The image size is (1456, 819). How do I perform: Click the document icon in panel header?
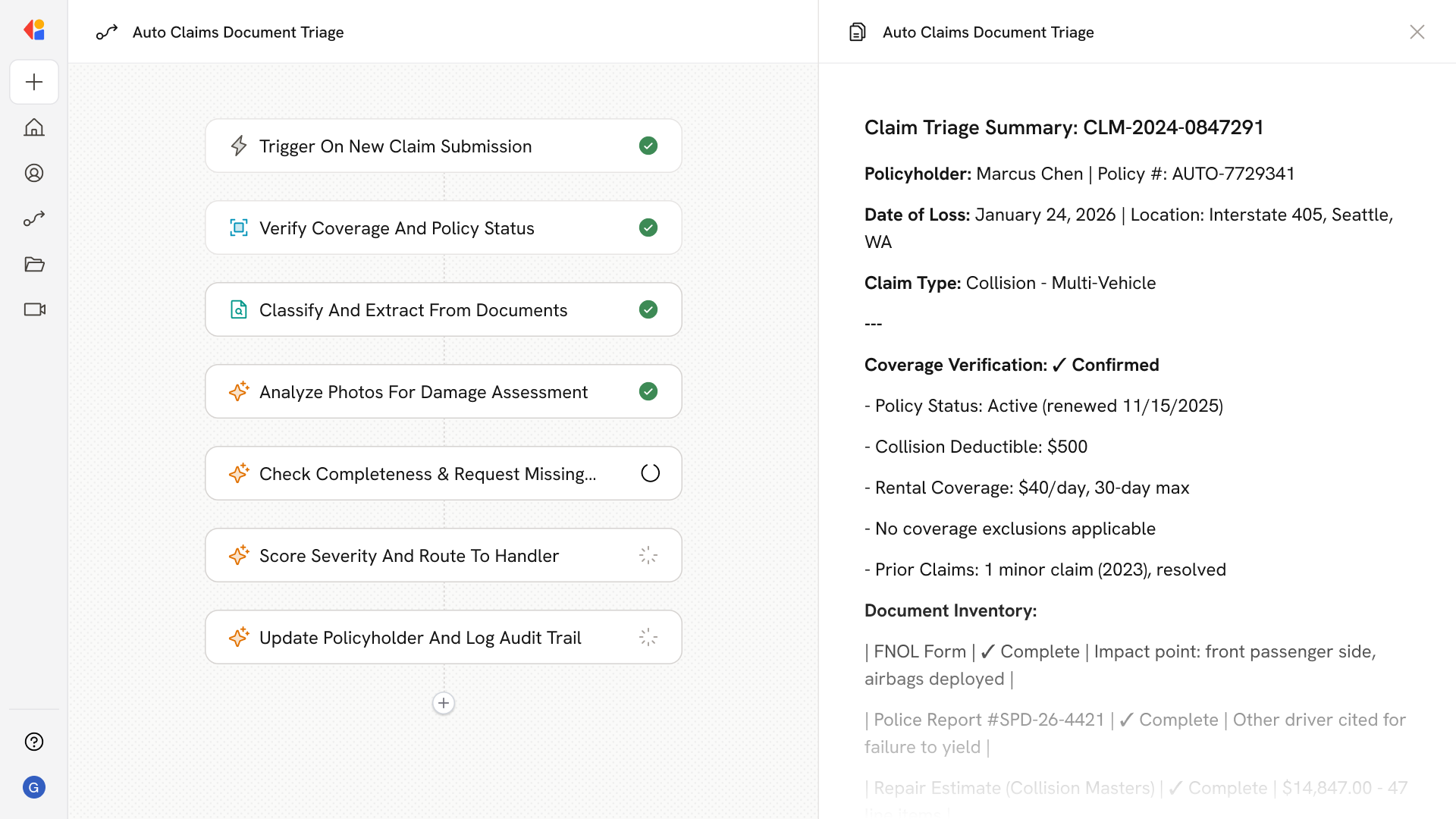pyautogui.click(x=858, y=32)
